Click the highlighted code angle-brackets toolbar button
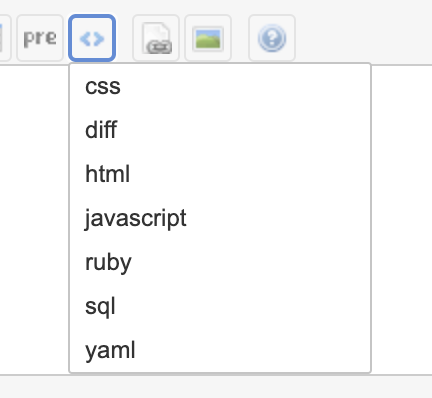Image resolution: width=432 pixels, height=398 pixels. click(92, 38)
